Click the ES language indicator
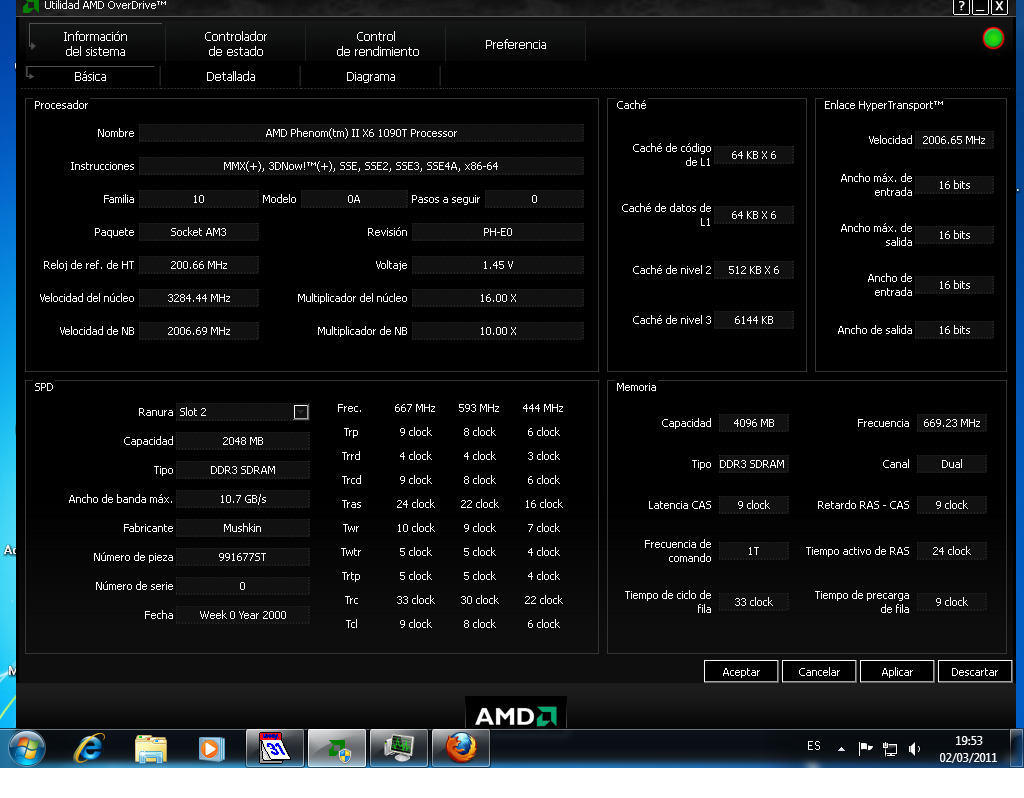This screenshot has width=1024, height=798. tap(814, 746)
